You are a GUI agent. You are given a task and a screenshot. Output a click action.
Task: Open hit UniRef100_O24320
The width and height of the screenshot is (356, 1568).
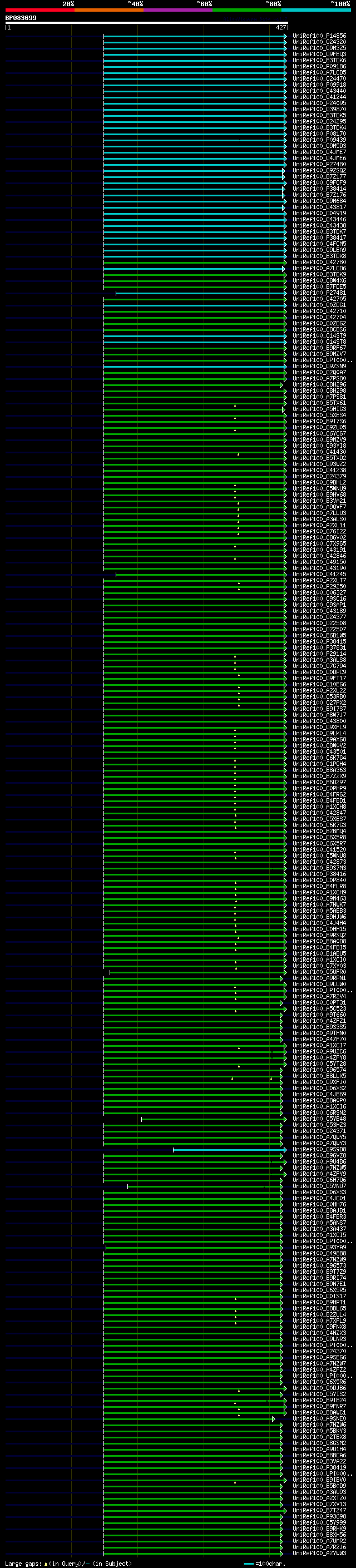[319, 42]
